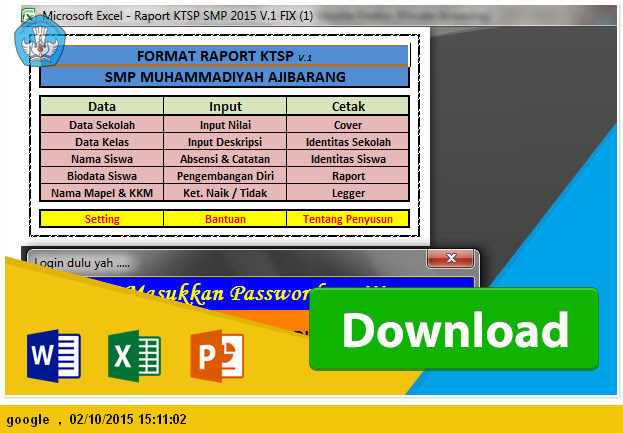The width and height of the screenshot is (623, 433).
Task: Close the Login dulu yah dialog
Action: click(x=451, y=258)
